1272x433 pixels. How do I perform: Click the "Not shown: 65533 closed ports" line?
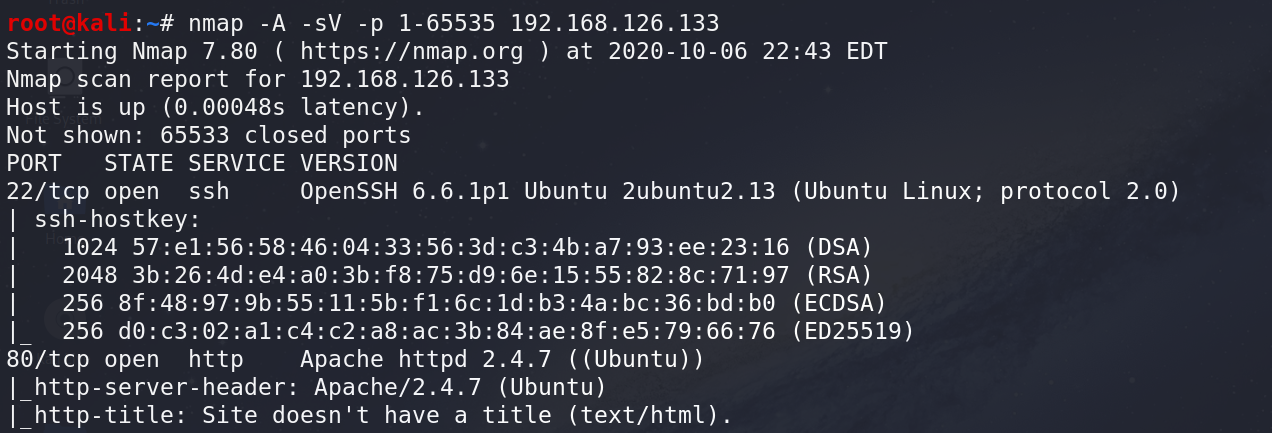click(208, 134)
